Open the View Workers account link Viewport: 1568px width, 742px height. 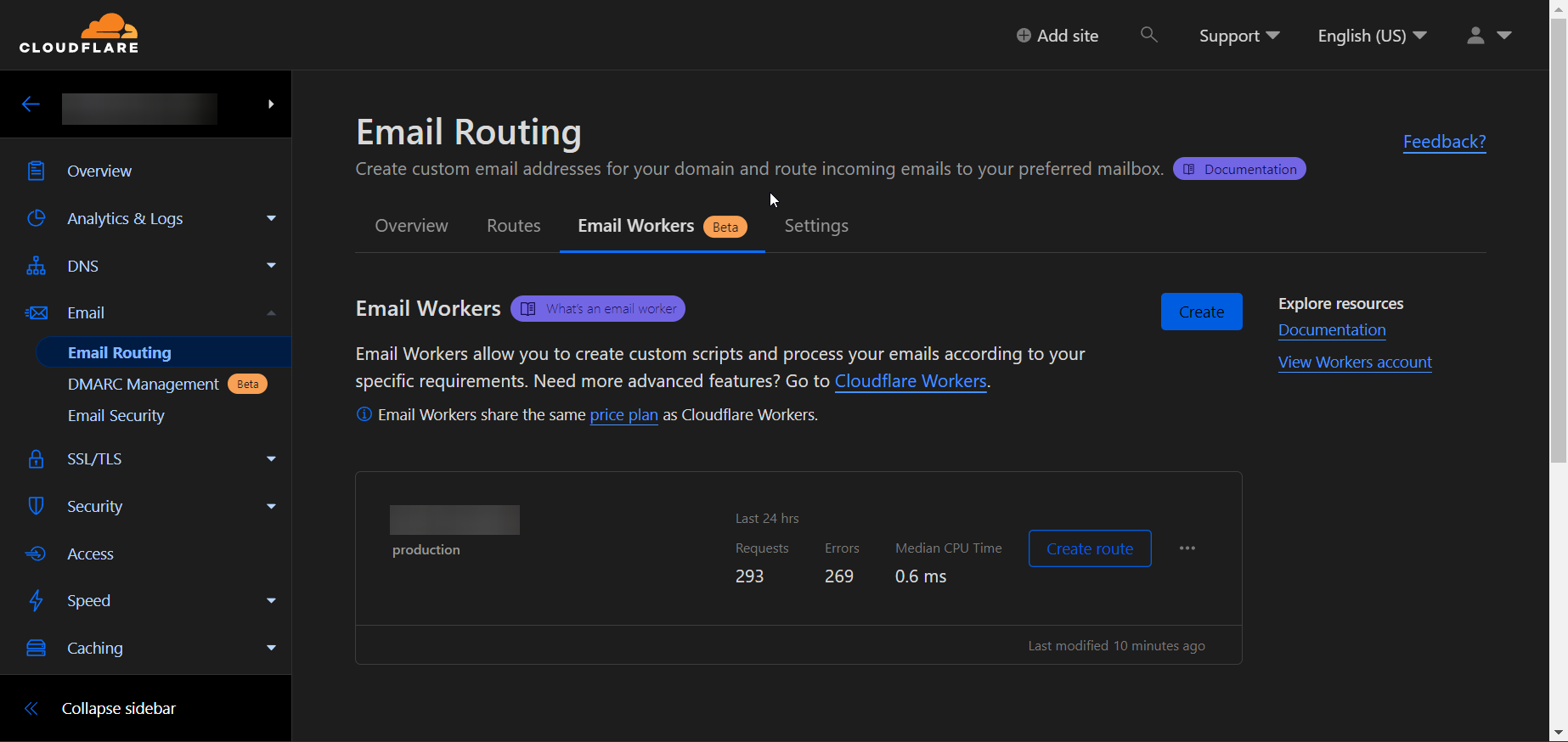click(1355, 362)
